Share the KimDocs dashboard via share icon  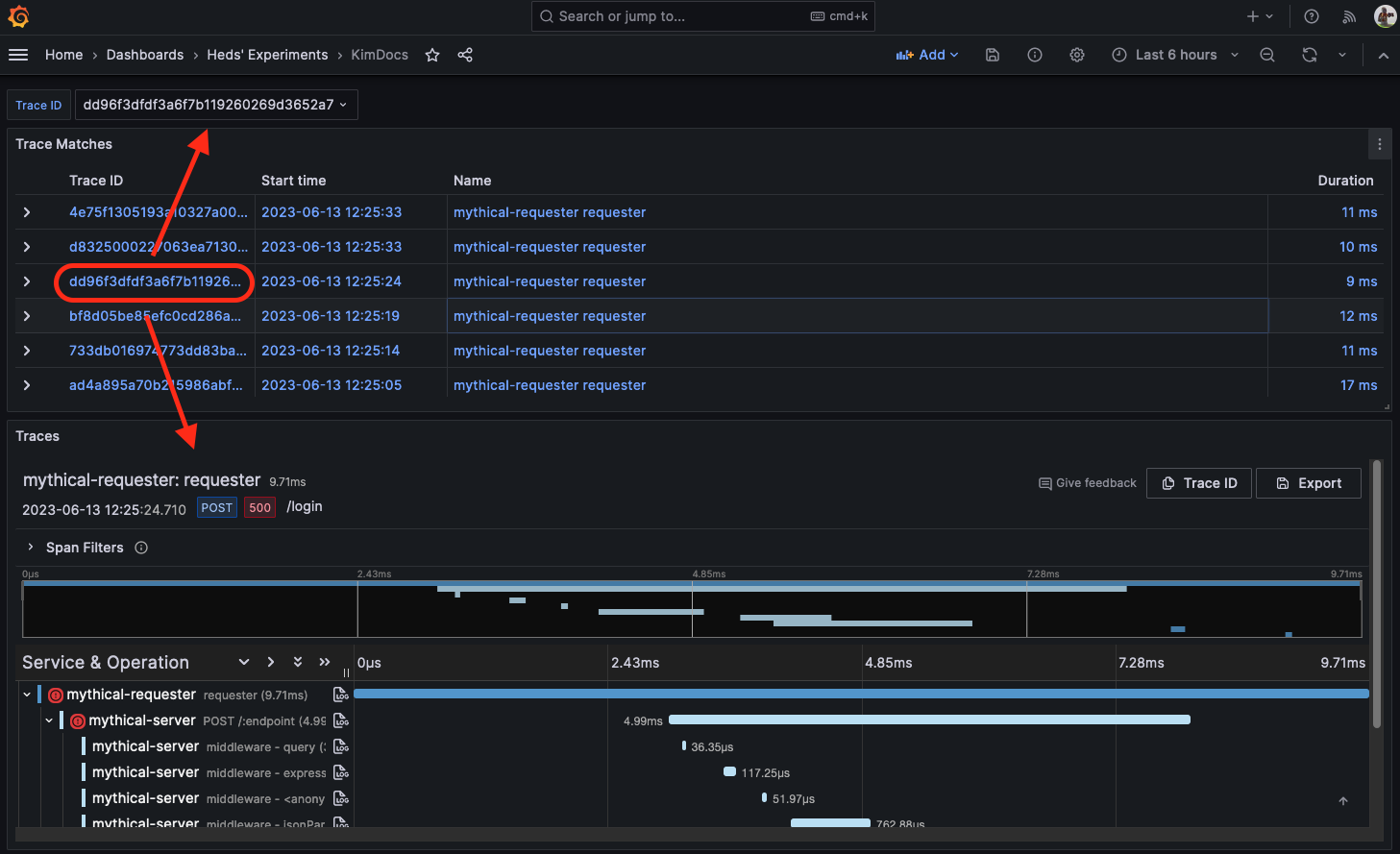coord(465,55)
